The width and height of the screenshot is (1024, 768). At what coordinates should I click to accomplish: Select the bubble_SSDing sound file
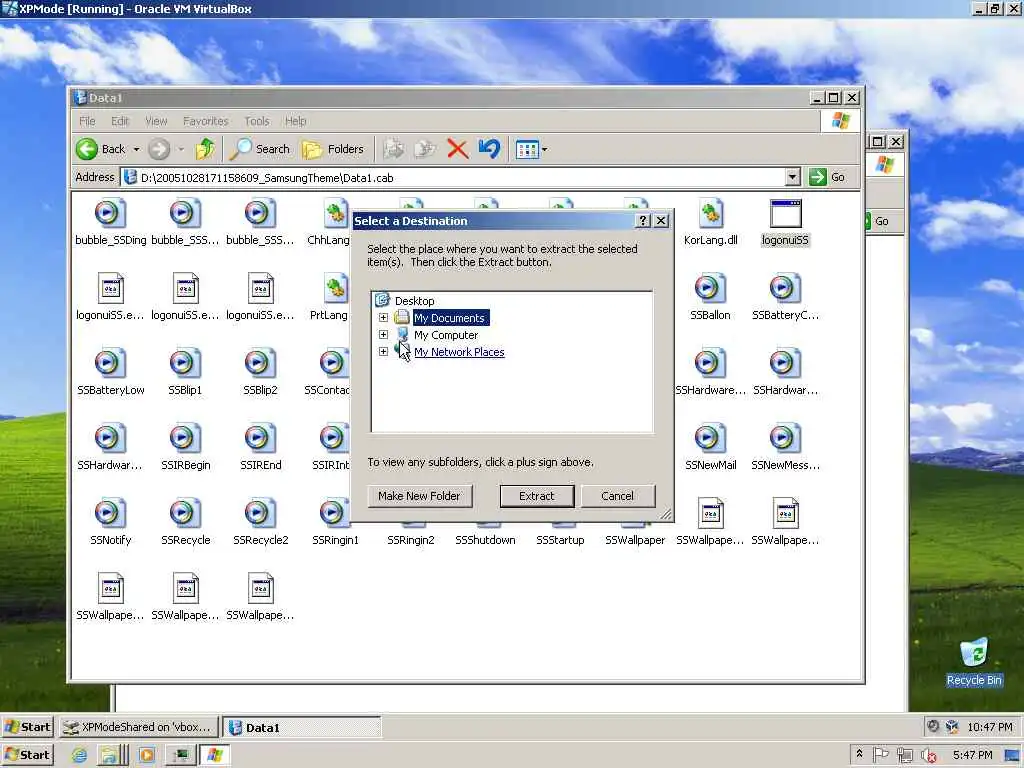[x=110, y=223]
